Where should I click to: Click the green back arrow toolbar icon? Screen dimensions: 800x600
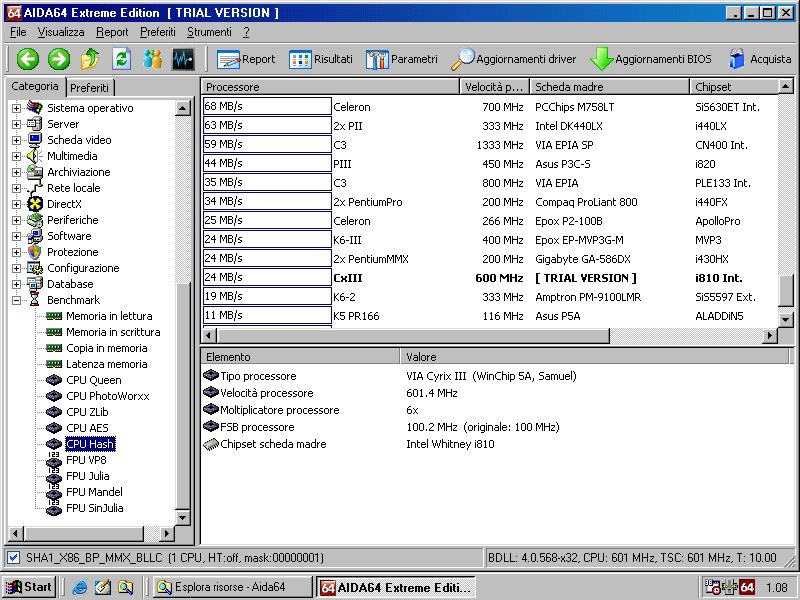(x=27, y=59)
